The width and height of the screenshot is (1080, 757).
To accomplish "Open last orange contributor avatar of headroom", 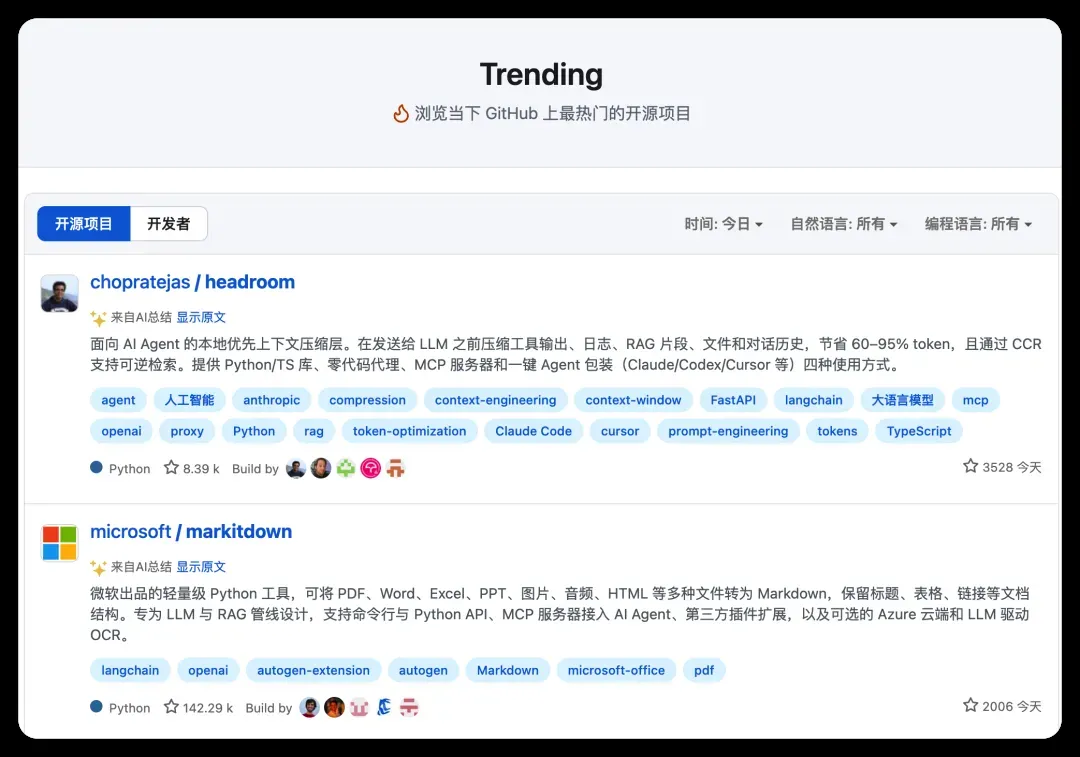I will (395, 468).
